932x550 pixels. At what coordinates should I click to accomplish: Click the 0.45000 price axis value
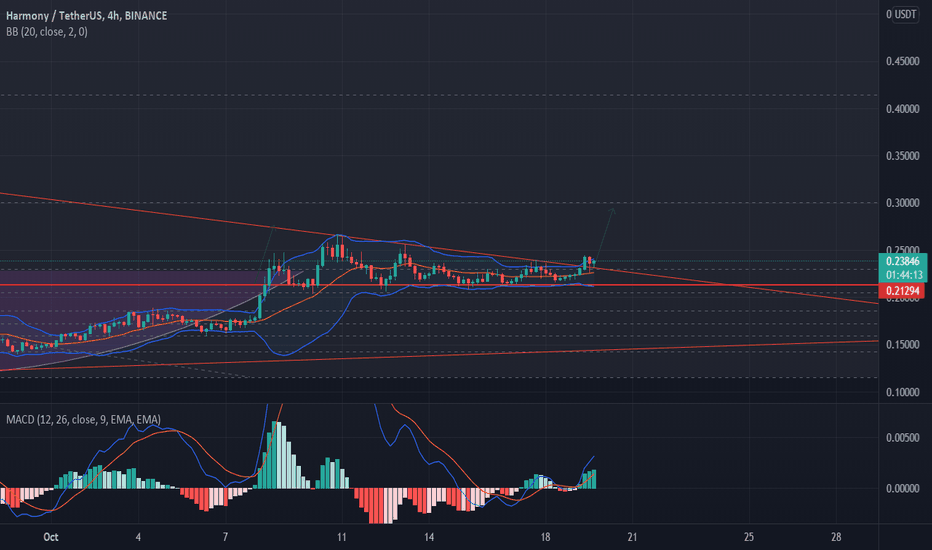coord(902,61)
